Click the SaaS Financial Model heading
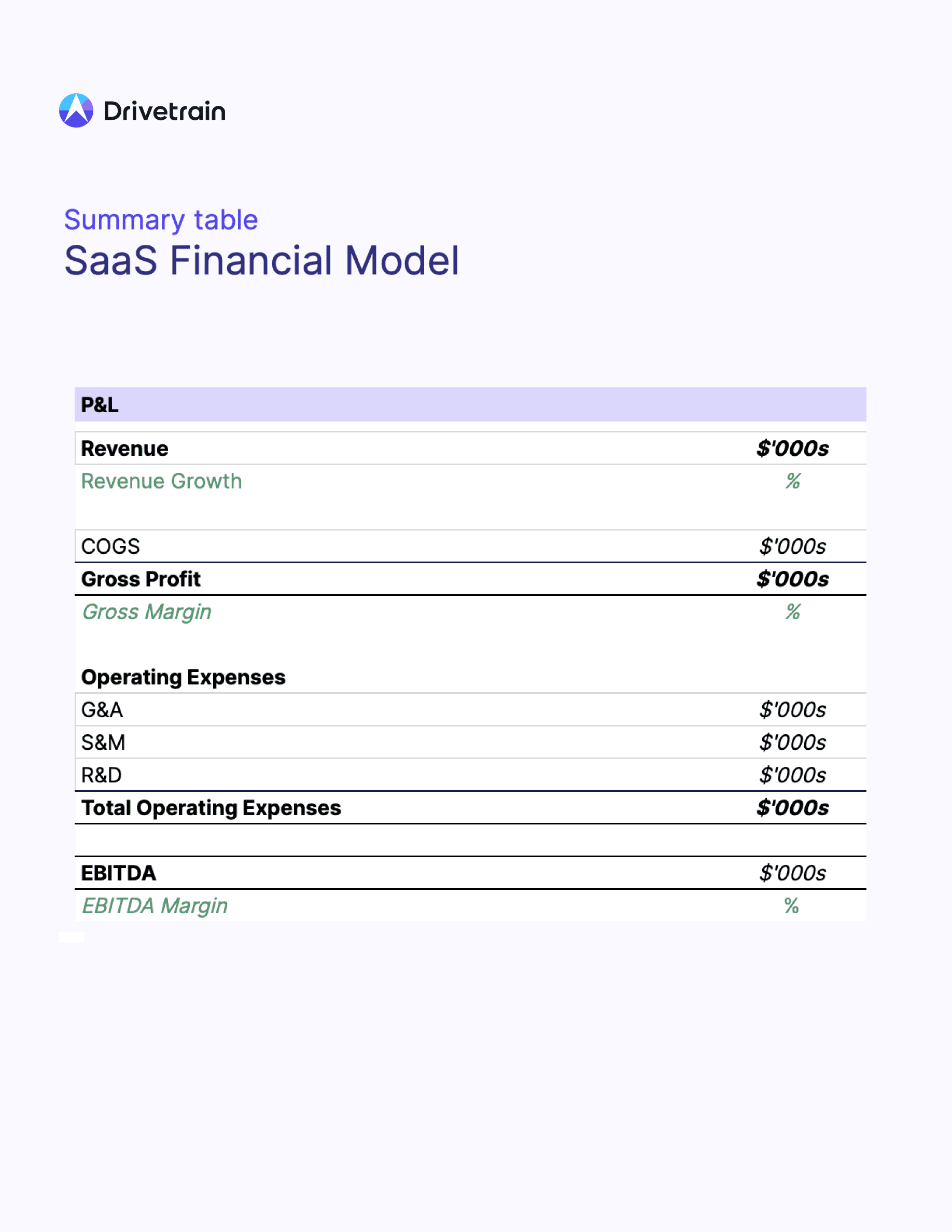 click(262, 261)
